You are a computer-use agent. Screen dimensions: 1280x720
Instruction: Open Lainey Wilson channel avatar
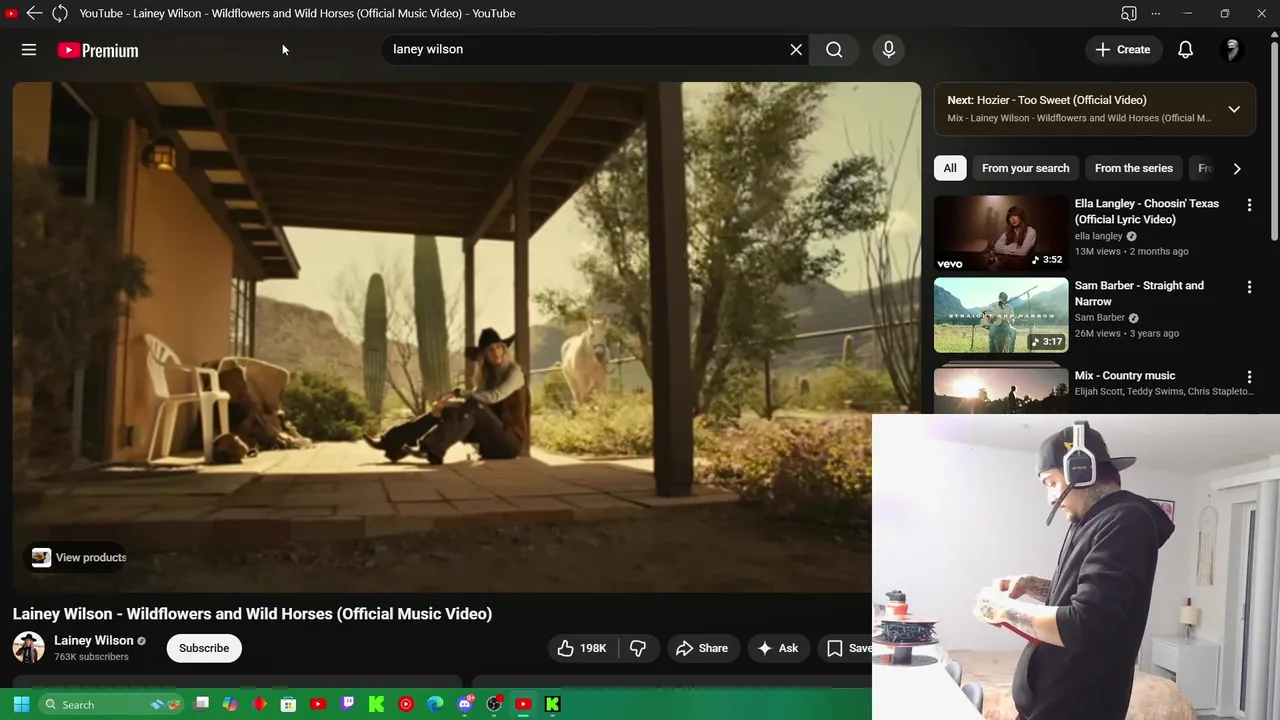point(28,647)
